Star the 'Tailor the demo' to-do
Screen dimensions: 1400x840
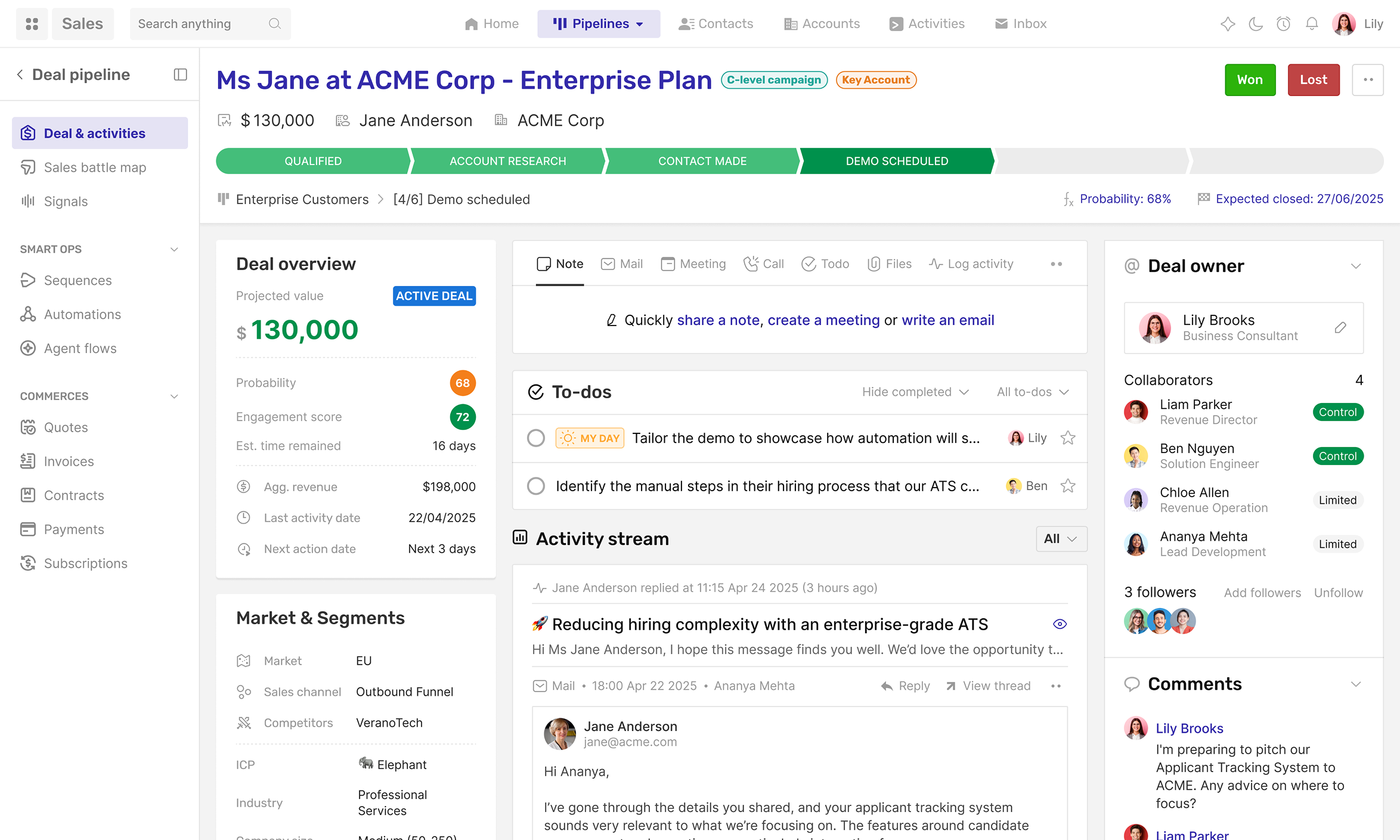click(1068, 438)
